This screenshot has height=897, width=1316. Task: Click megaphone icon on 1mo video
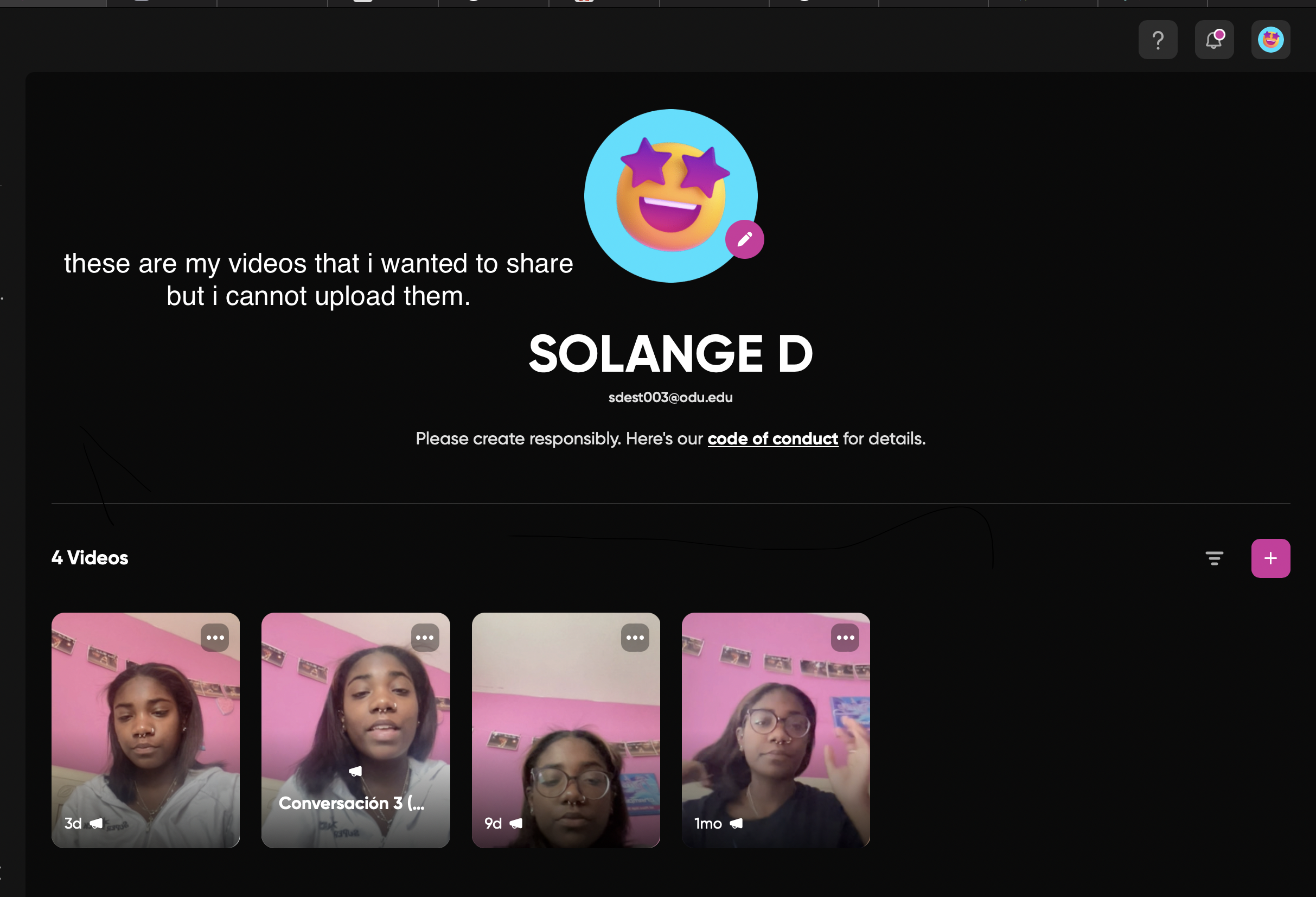[736, 823]
